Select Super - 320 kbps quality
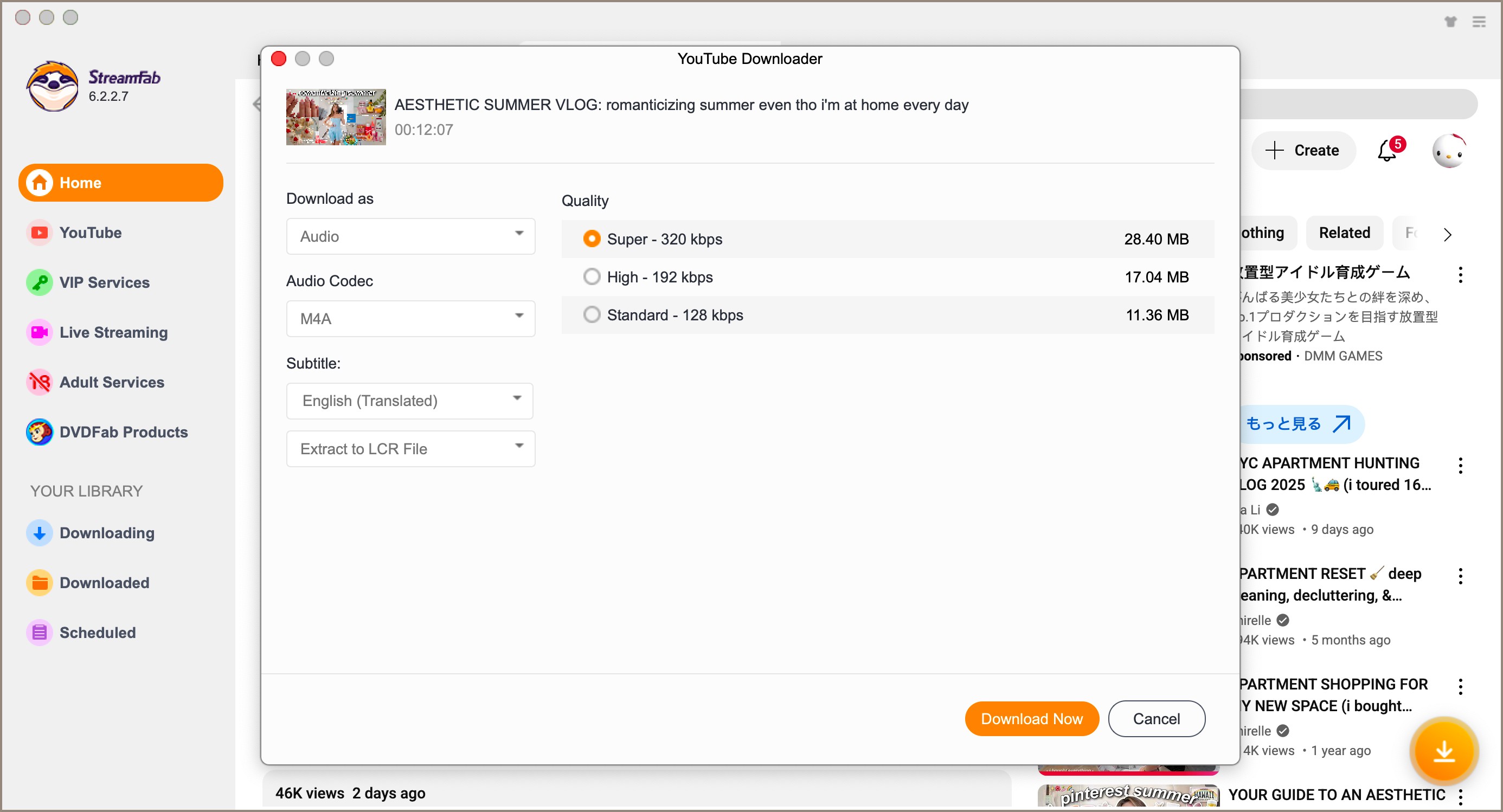This screenshot has height=812, width=1503. 888,239
